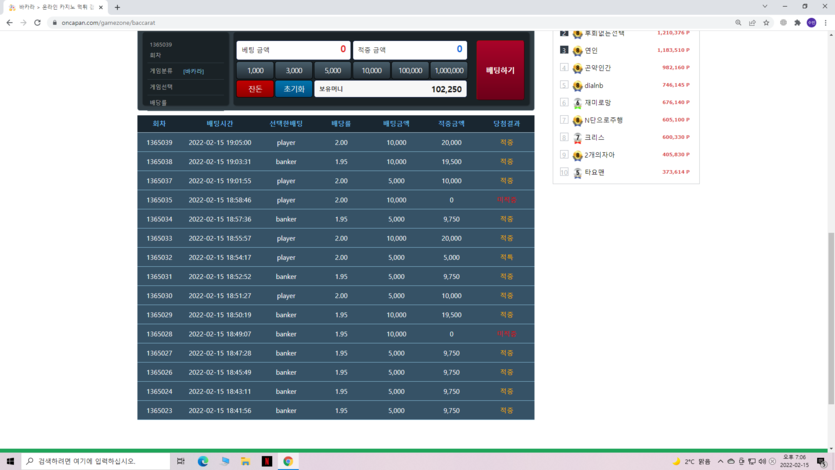The width and height of the screenshot is (835, 470).
Task: Click the 1,000,000 bet chip button
Action: point(449,70)
